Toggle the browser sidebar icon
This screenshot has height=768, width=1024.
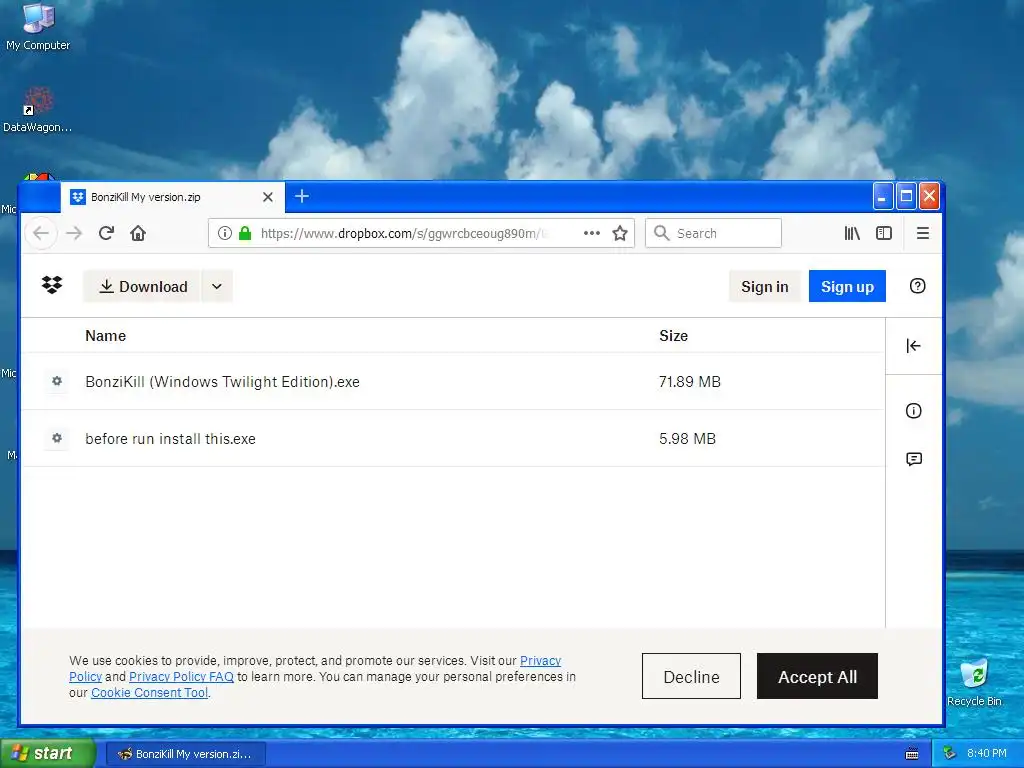(x=884, y=233)
